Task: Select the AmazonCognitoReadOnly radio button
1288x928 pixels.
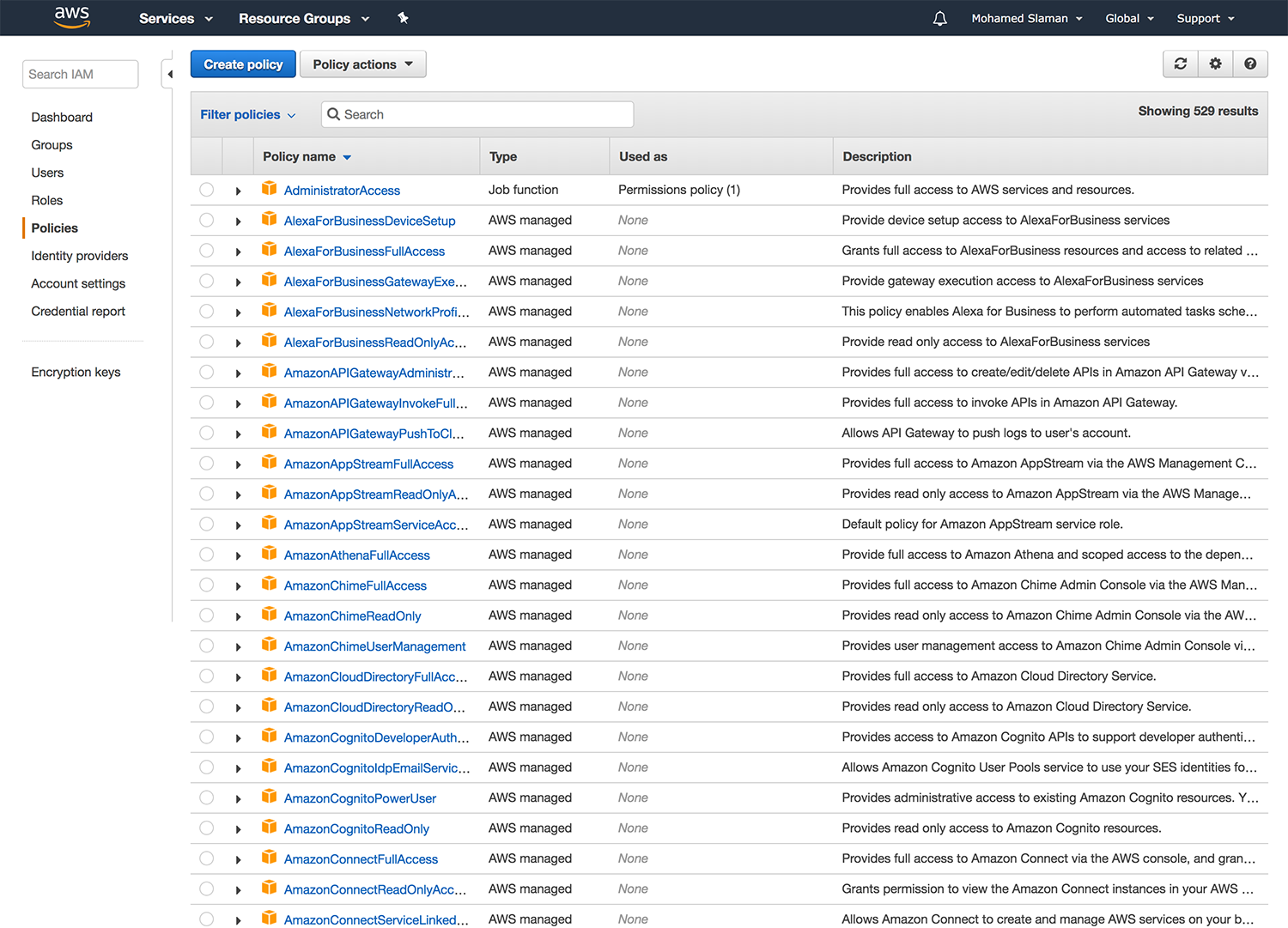Action: coord(207,828)
